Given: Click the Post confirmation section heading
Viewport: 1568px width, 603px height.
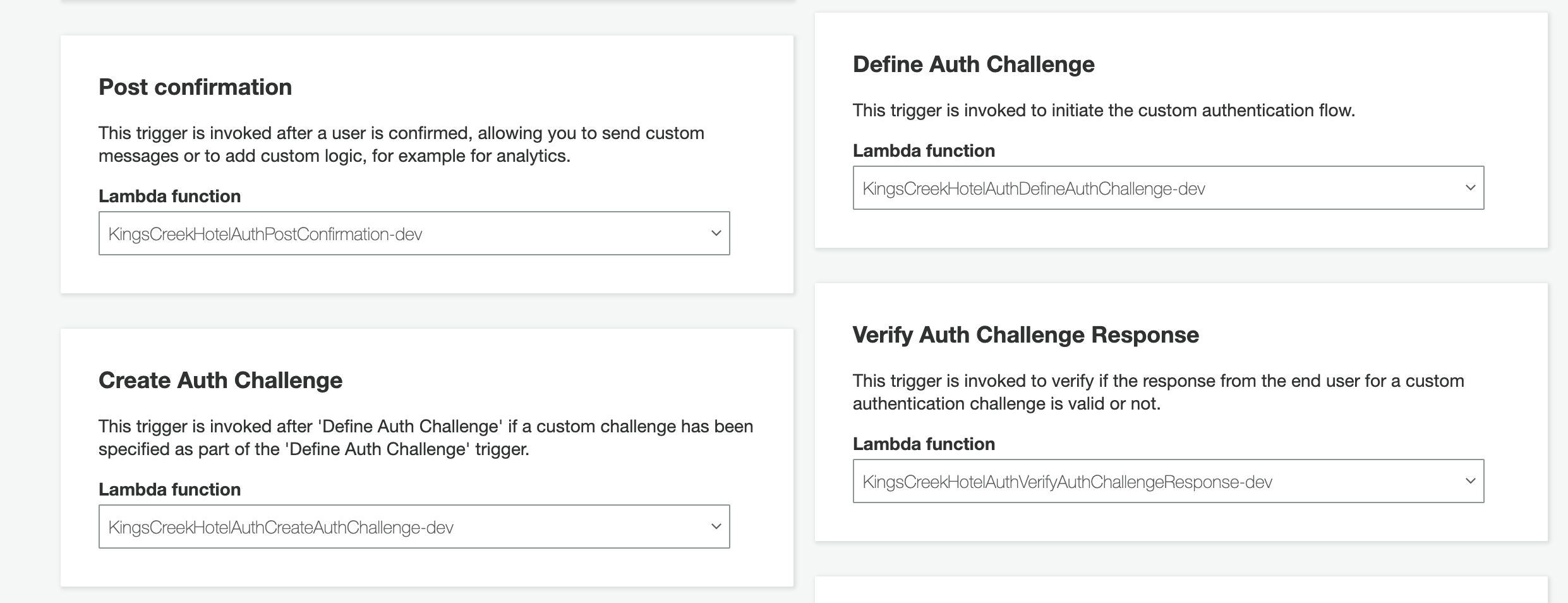Looking at the screenshot, I should pyautogui.click(x=196, y=87).
